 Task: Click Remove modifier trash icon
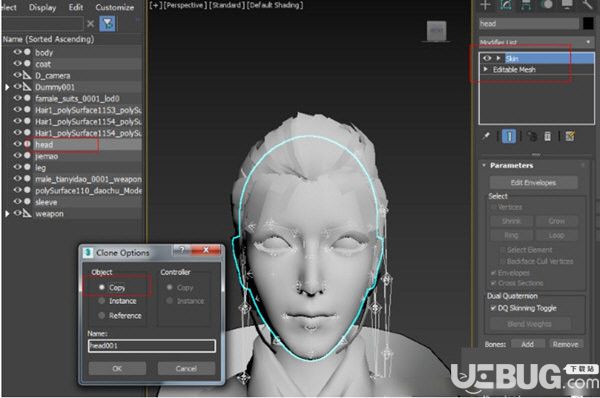pyautogui.click(x=548, y=136)
